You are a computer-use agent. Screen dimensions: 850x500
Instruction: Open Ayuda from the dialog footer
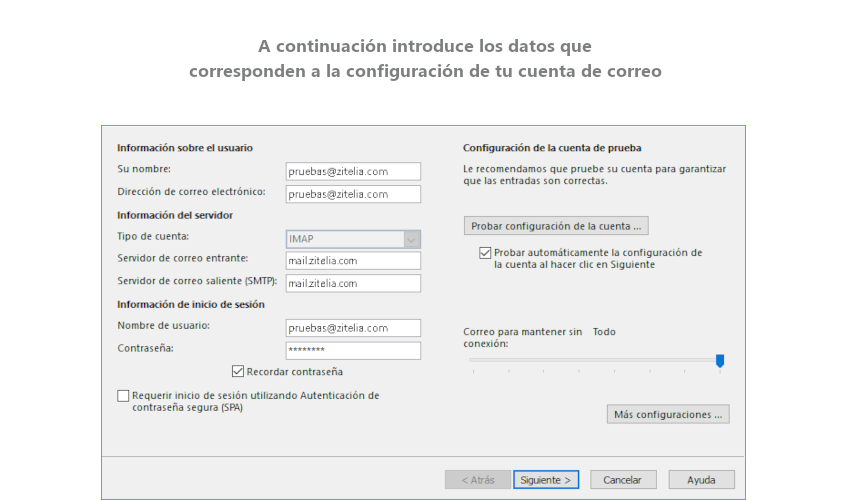[x=701, y=480]
